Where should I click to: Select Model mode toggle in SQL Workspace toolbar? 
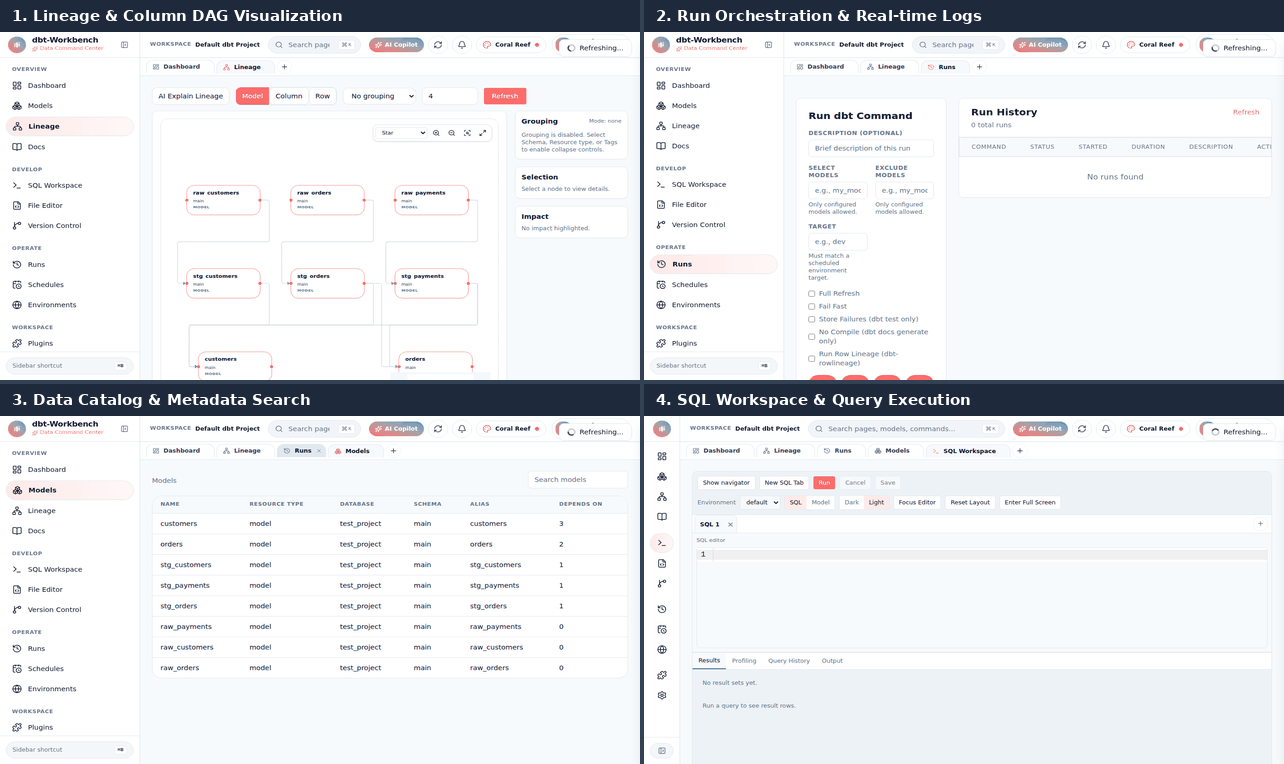821,502
